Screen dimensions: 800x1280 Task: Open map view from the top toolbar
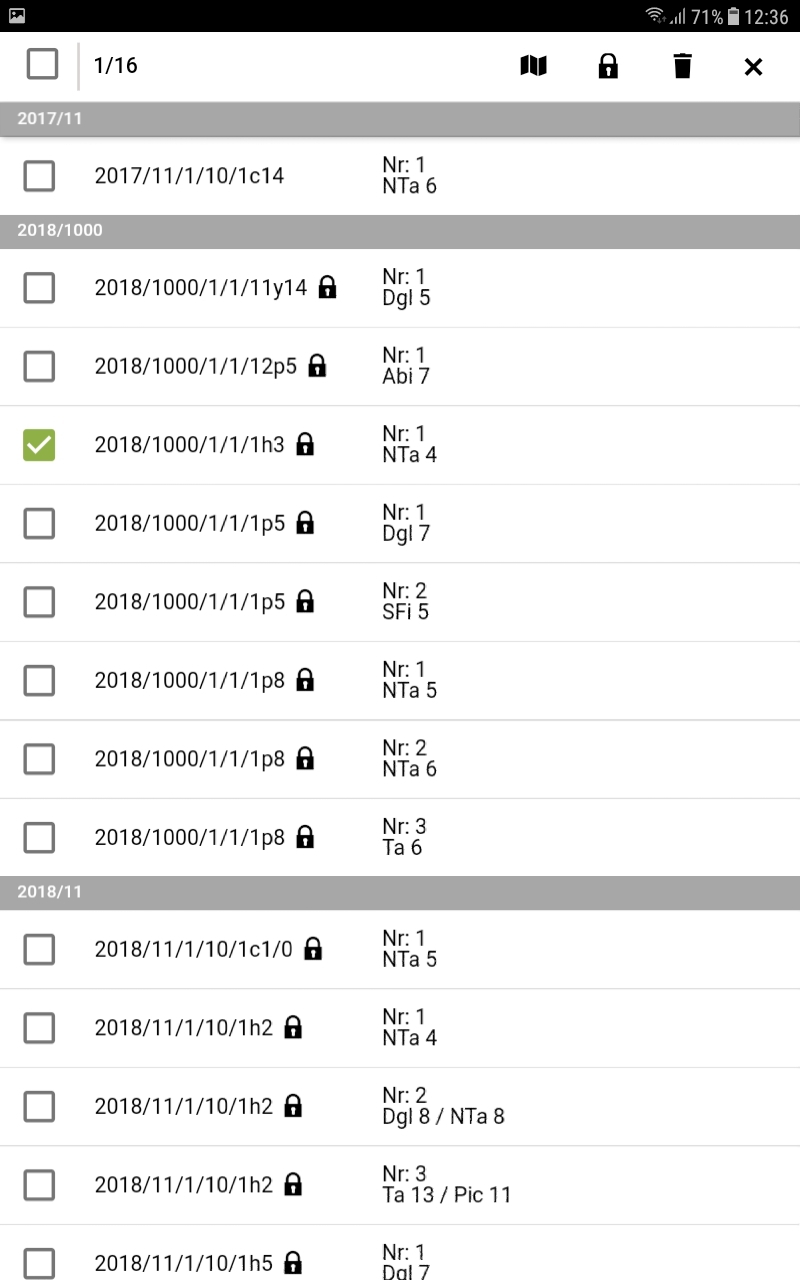coord(534,66)
